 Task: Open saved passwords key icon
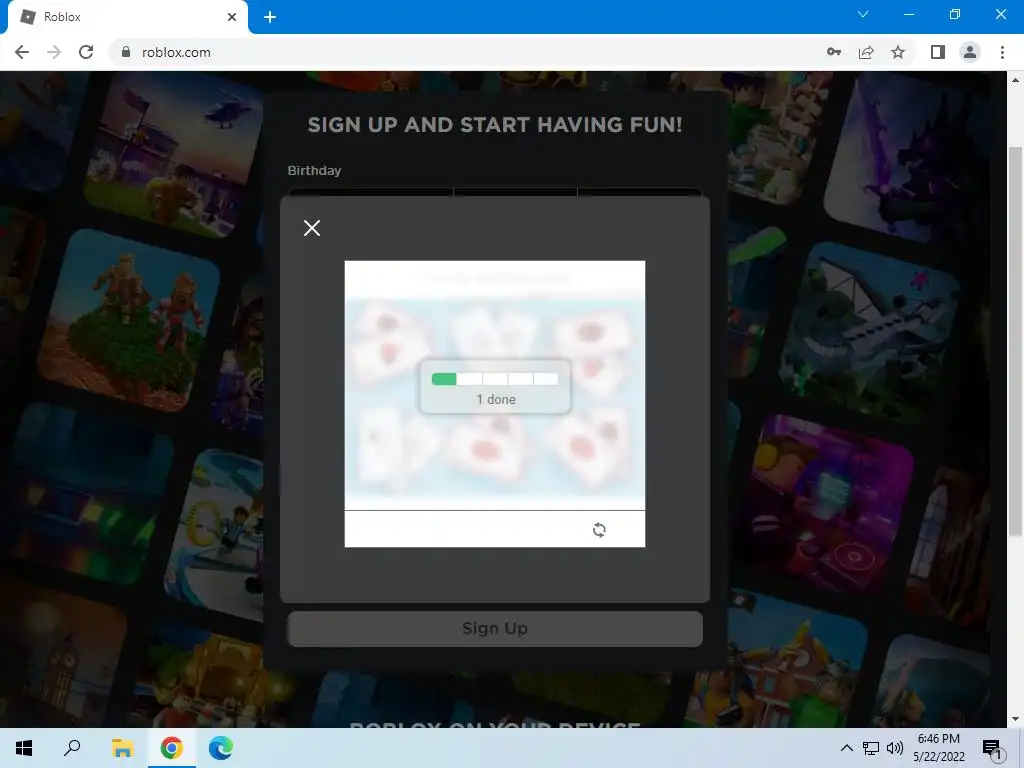(x=834, y=52)
